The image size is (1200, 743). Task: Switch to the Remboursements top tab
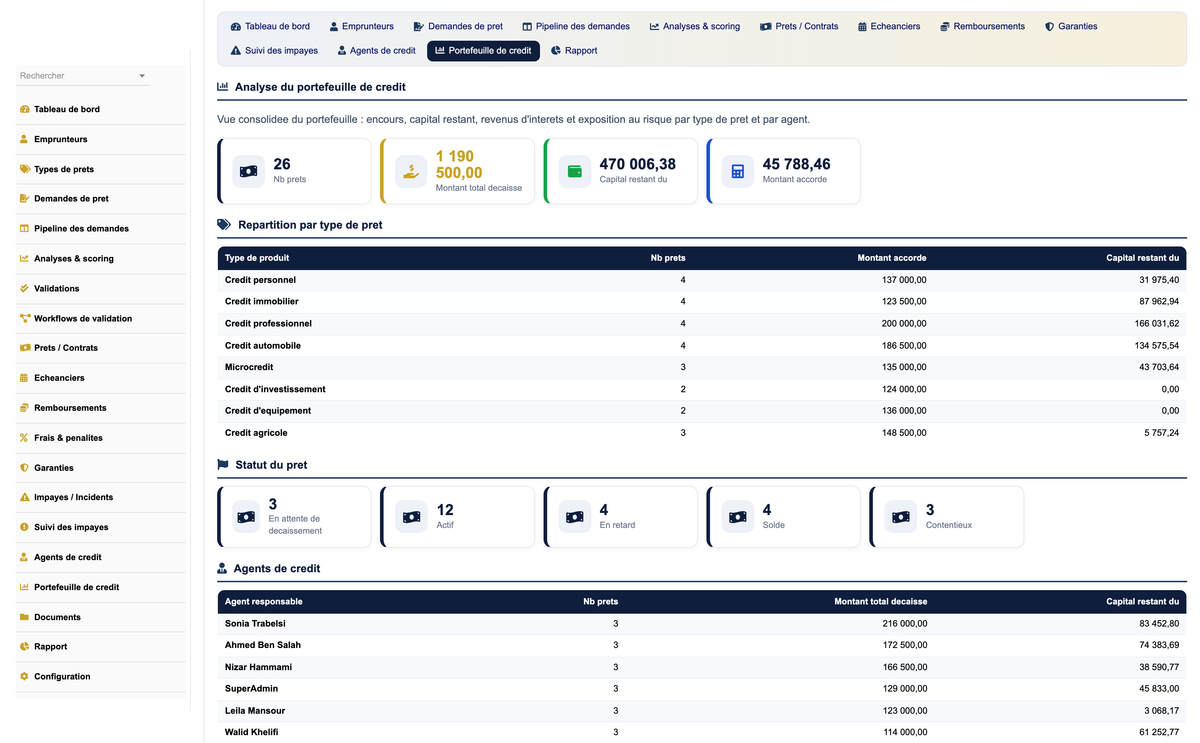[983, 26]
